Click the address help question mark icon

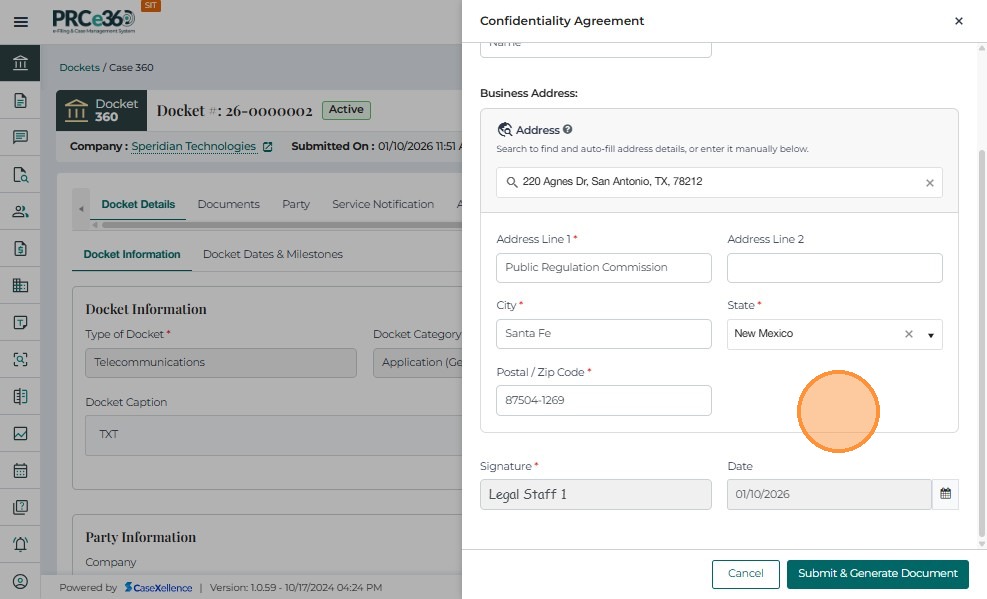point(567,130)
